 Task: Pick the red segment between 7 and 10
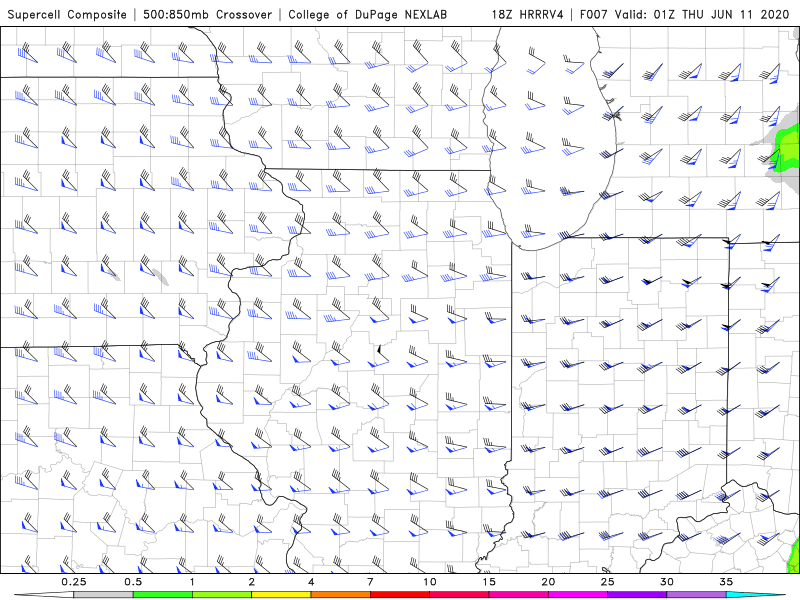[399, 595]
